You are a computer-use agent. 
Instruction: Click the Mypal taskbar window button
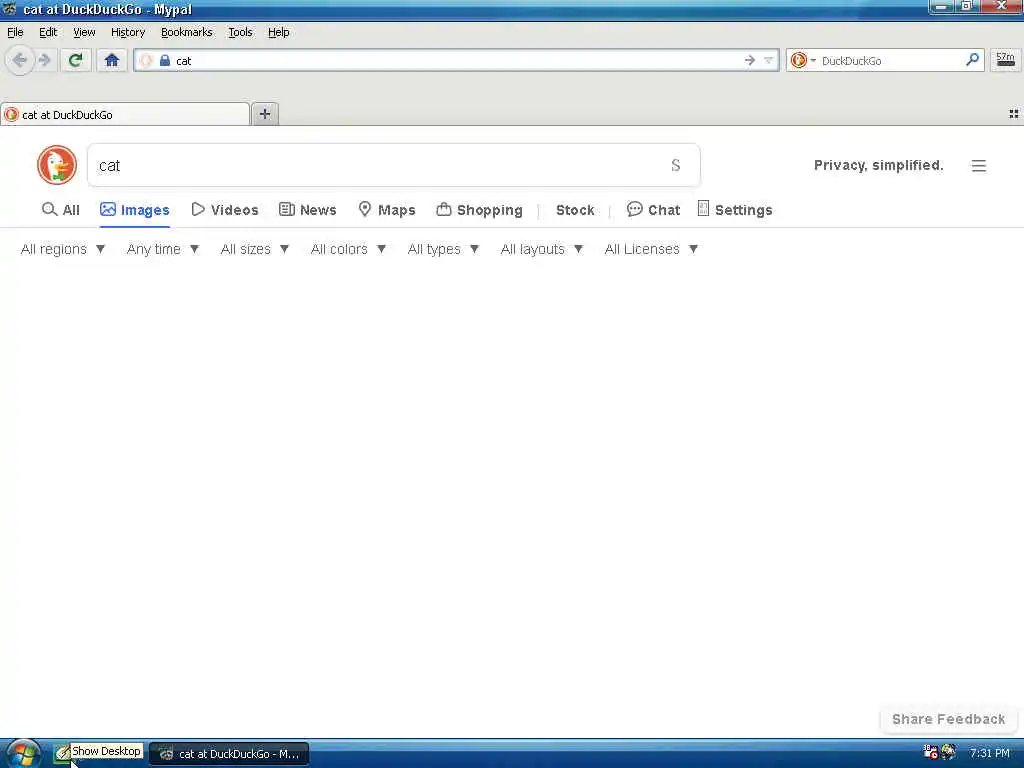pos(229,754)
